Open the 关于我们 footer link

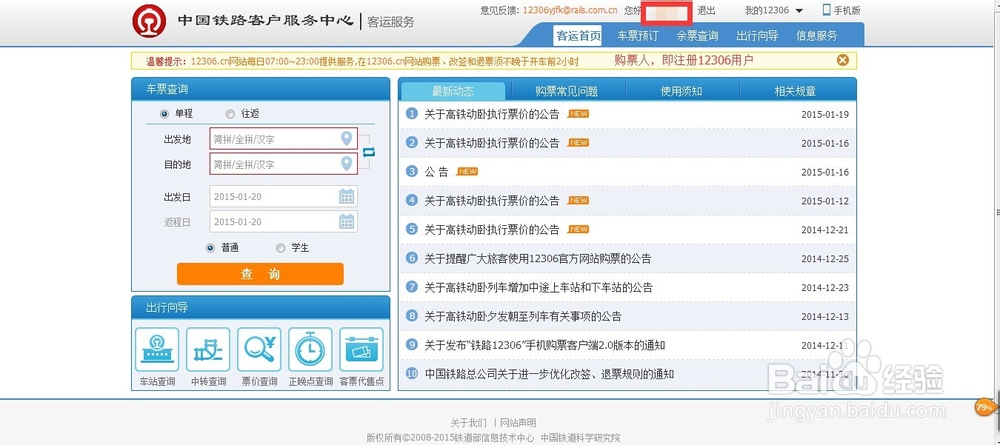point(468,423)
